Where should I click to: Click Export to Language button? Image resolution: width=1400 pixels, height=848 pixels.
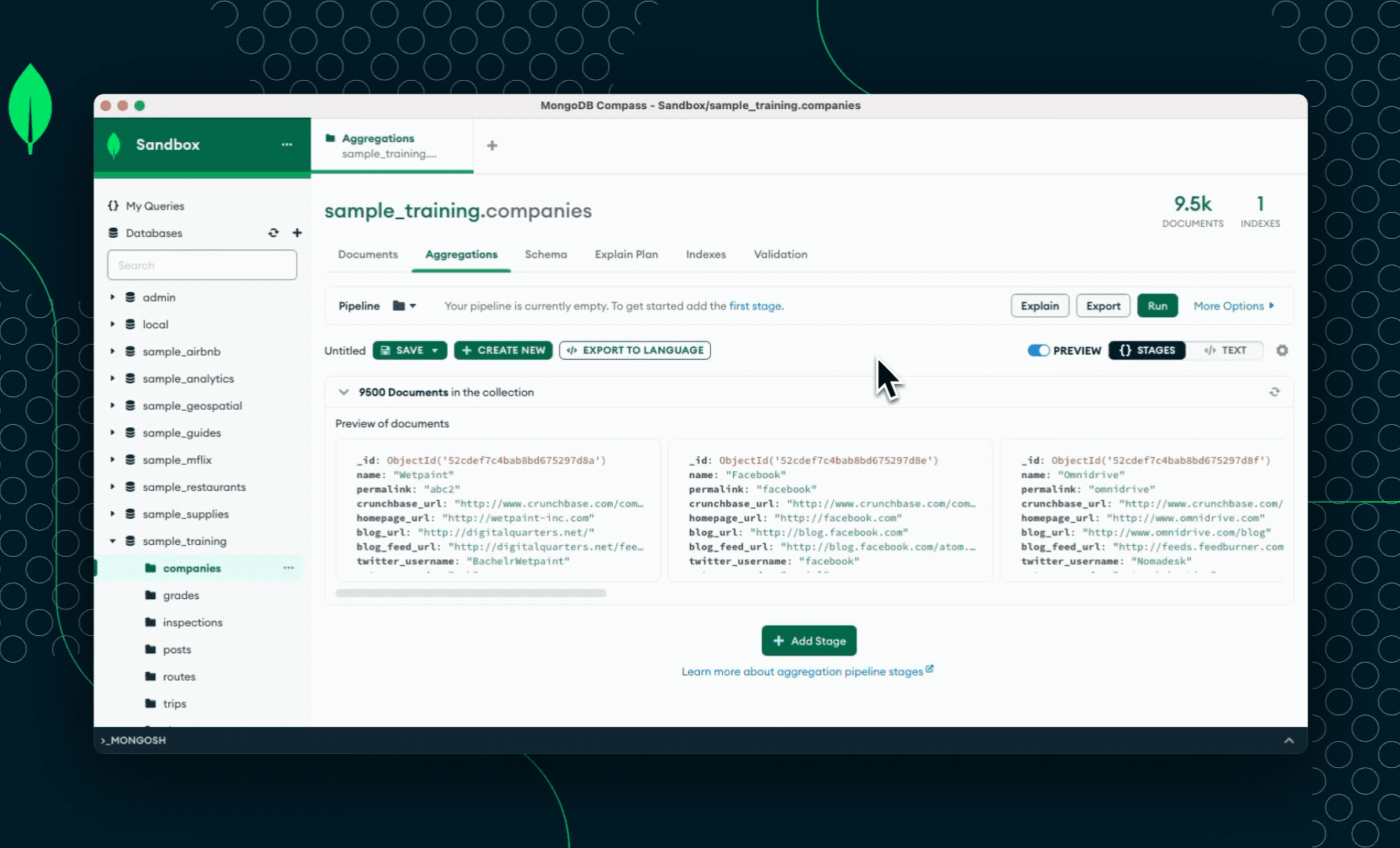click(x=635, y=350)
